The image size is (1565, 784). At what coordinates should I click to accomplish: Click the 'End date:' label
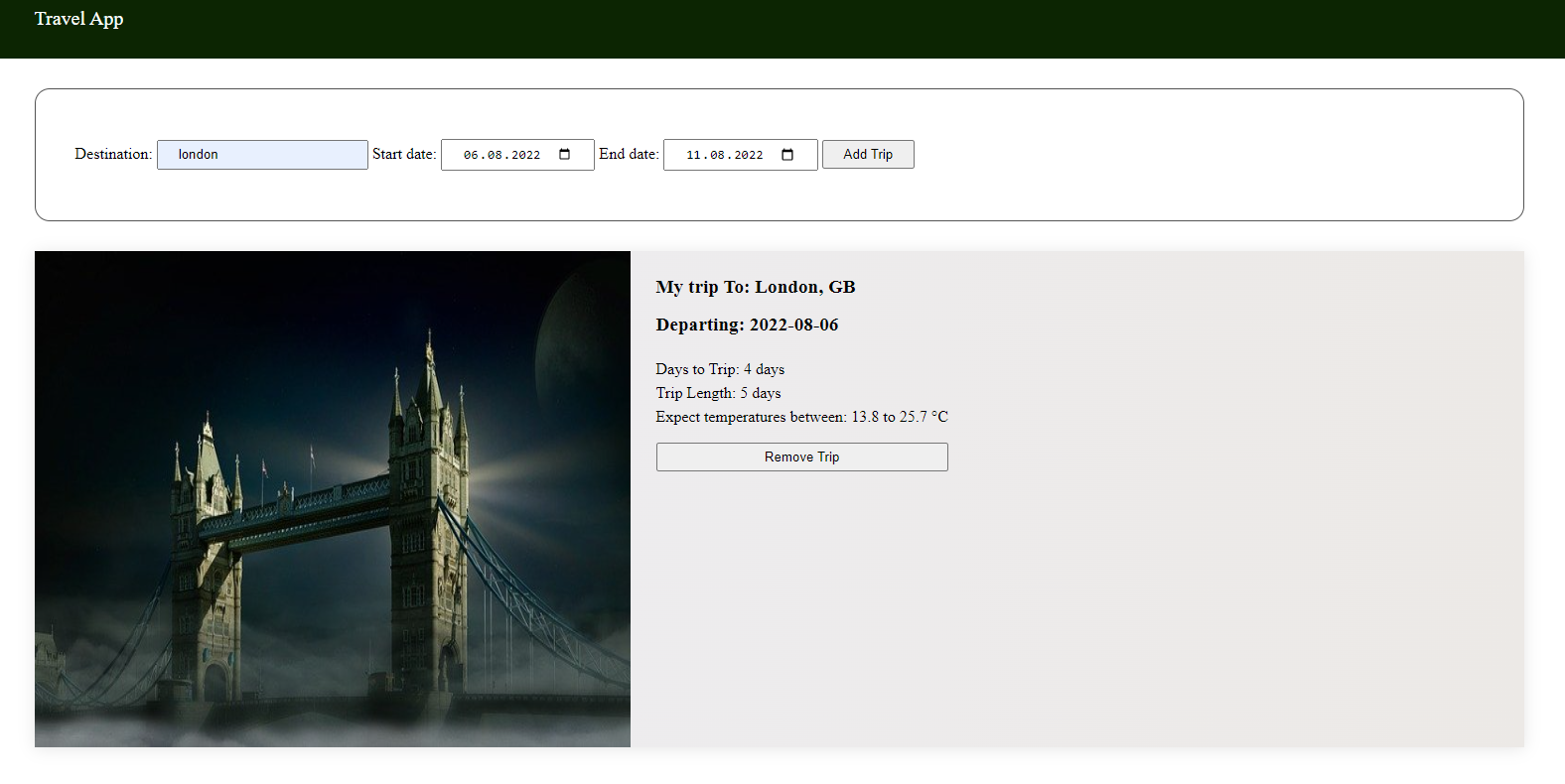(629, 154)
